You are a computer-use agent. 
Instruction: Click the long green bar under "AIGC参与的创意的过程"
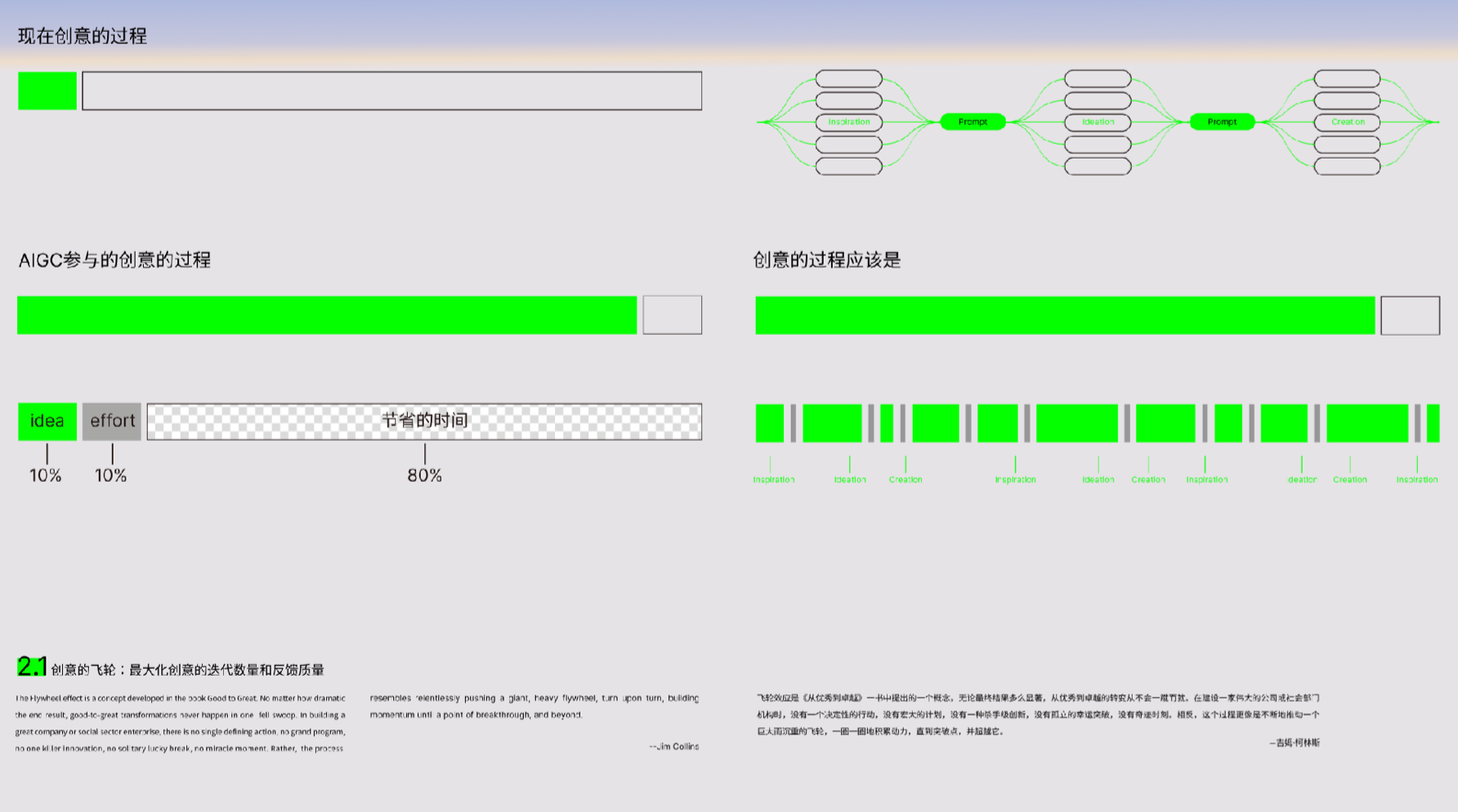(327, 315)
